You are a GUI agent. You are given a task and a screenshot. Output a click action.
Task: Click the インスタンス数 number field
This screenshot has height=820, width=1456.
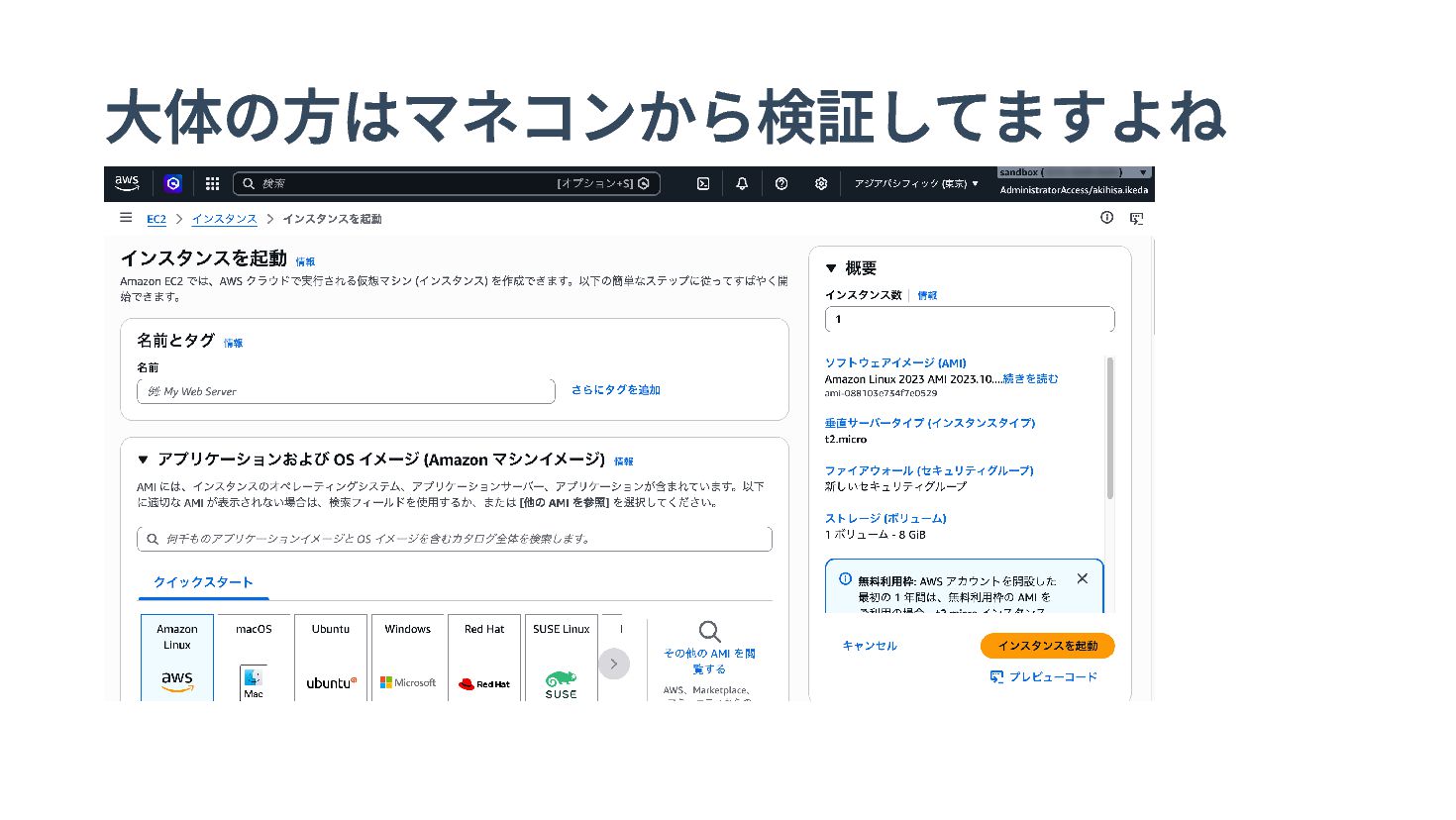point(970,319)
